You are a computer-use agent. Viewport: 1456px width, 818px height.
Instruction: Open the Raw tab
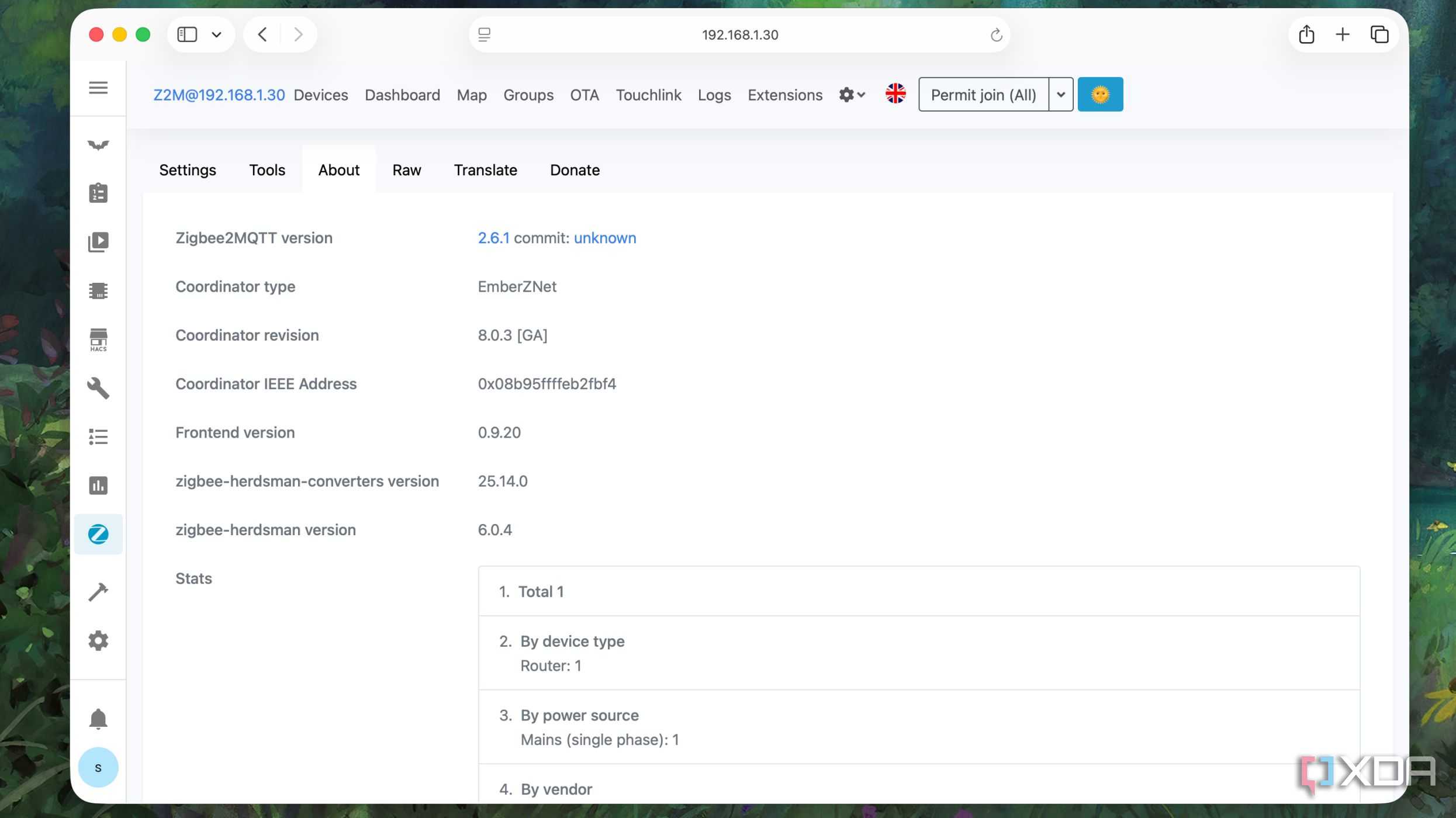coord(407,170)
